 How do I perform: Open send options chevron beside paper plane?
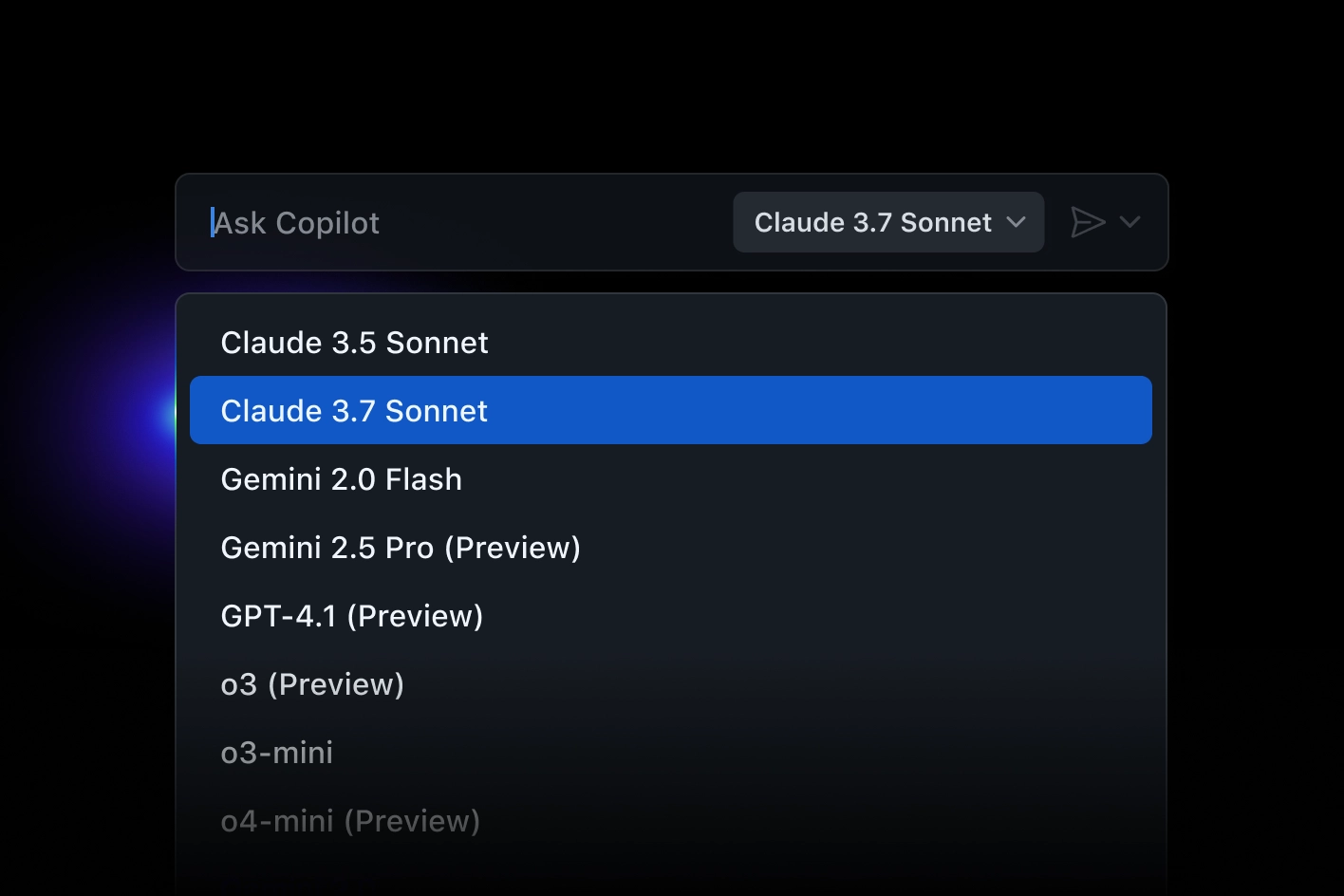pos(1129,222)
